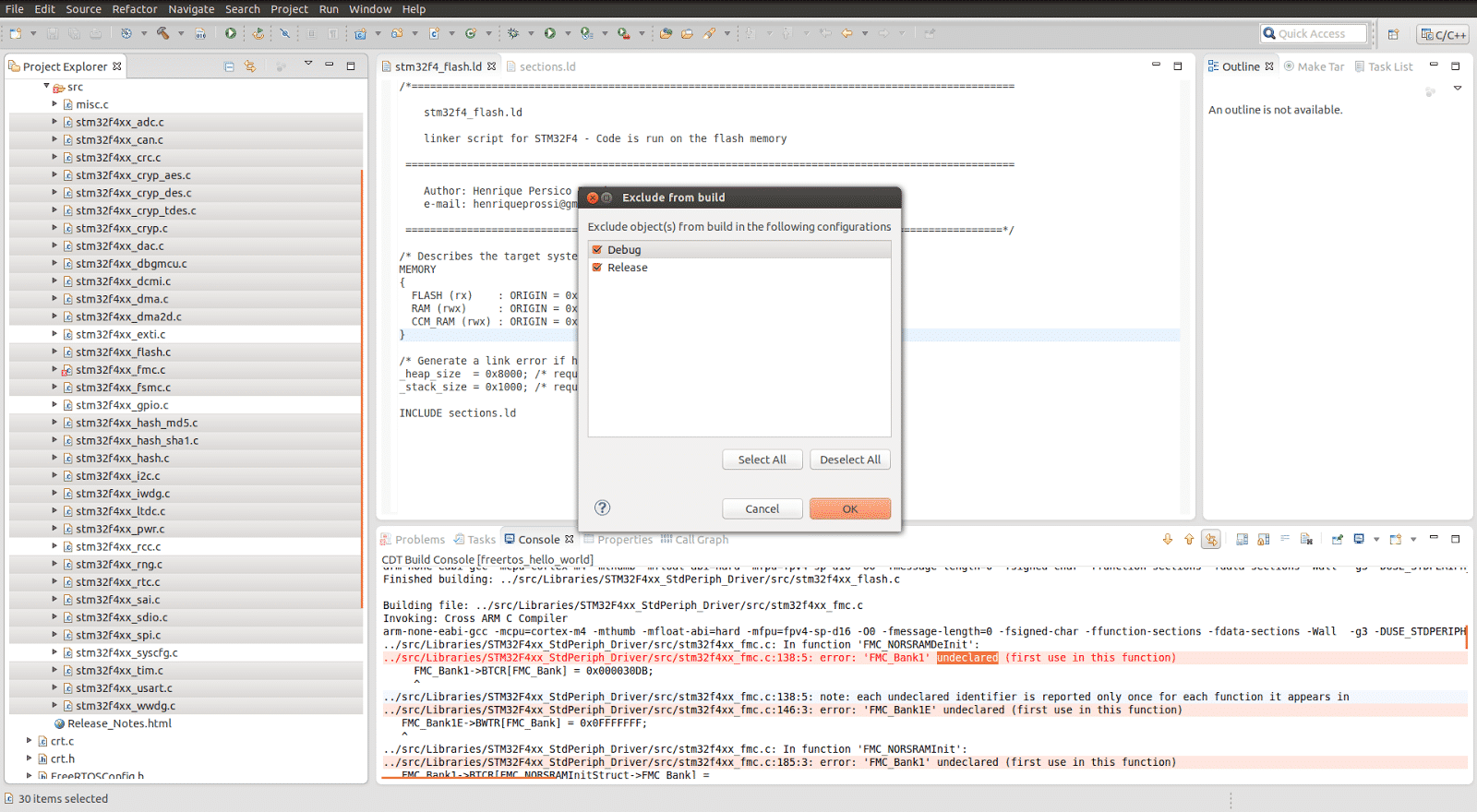1477x812 pixels.
Task: Open the Project Explorer view menu arrow
Action: pyautogui.click(x=308, y=65)
